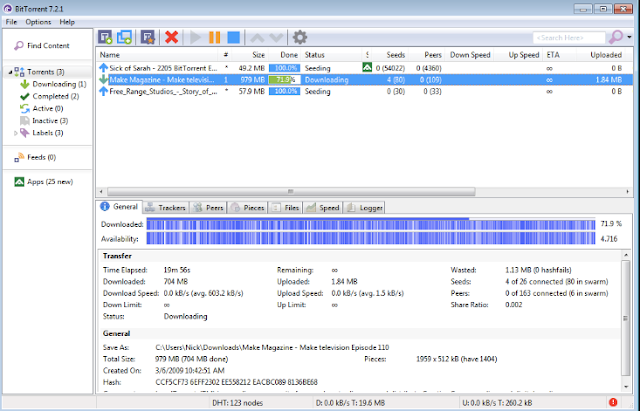The height and width of the screenshot is (411, 640).
Task: Open Preferences gear icon
Action: (300, 37)
